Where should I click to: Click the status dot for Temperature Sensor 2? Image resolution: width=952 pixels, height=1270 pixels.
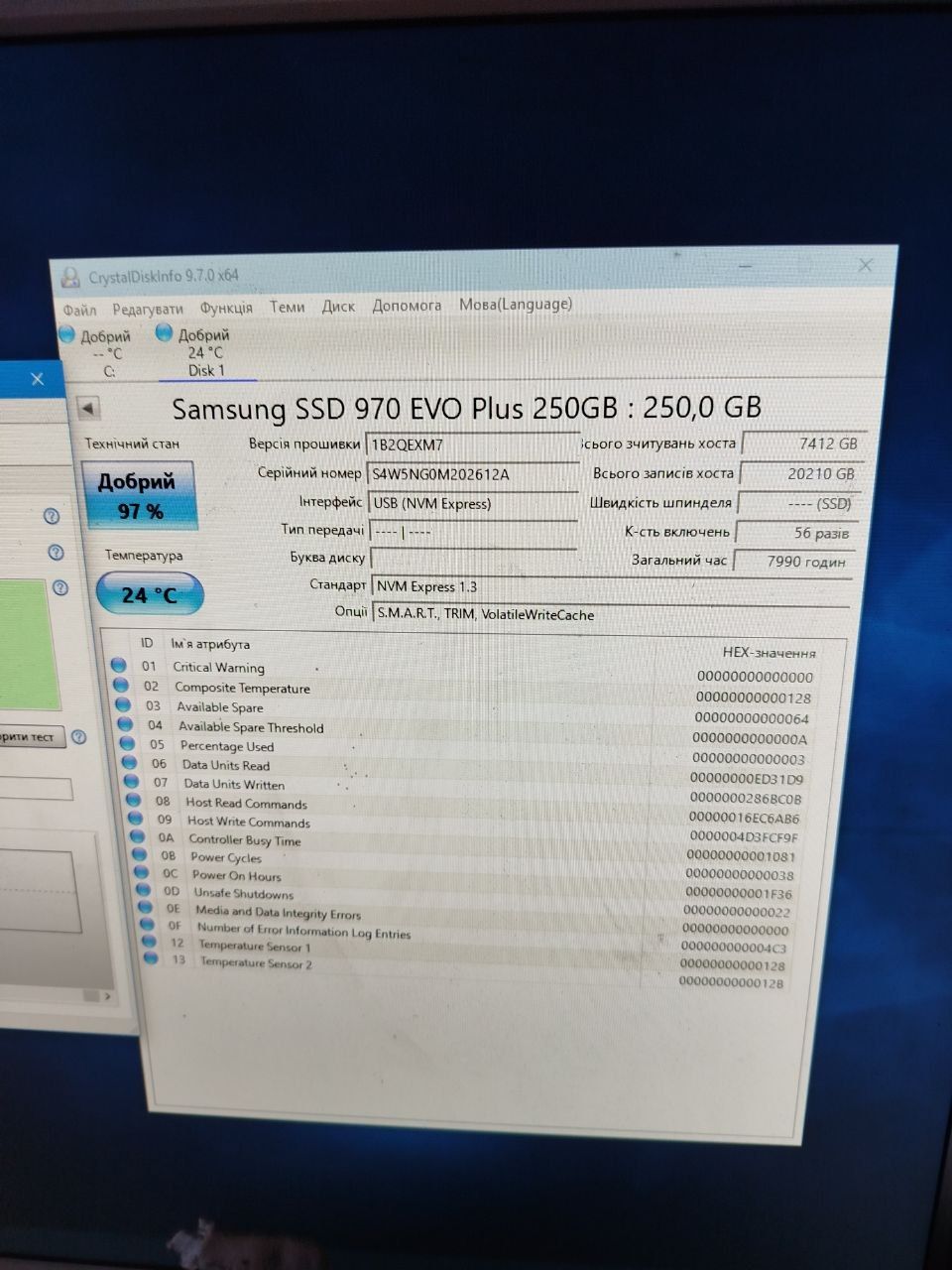(151, 958)
